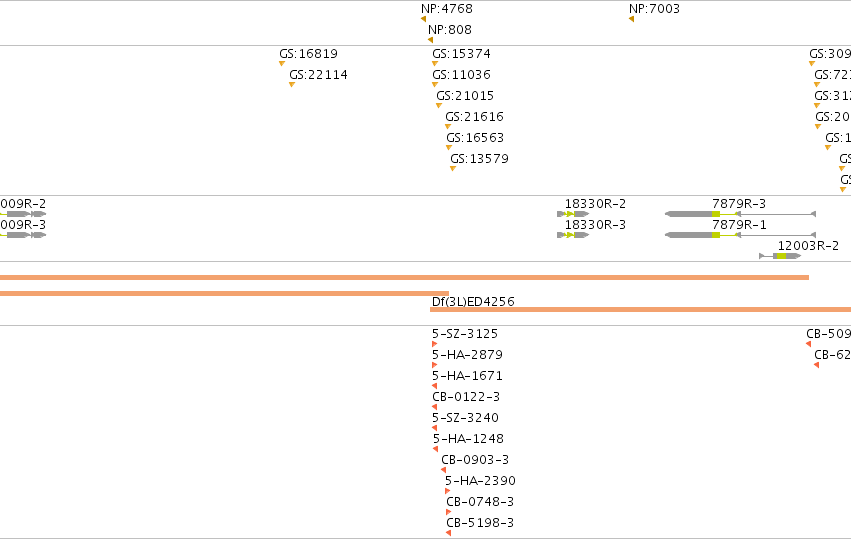
Task: Select the NP:7003 marker label
Action: click(654, 9)
